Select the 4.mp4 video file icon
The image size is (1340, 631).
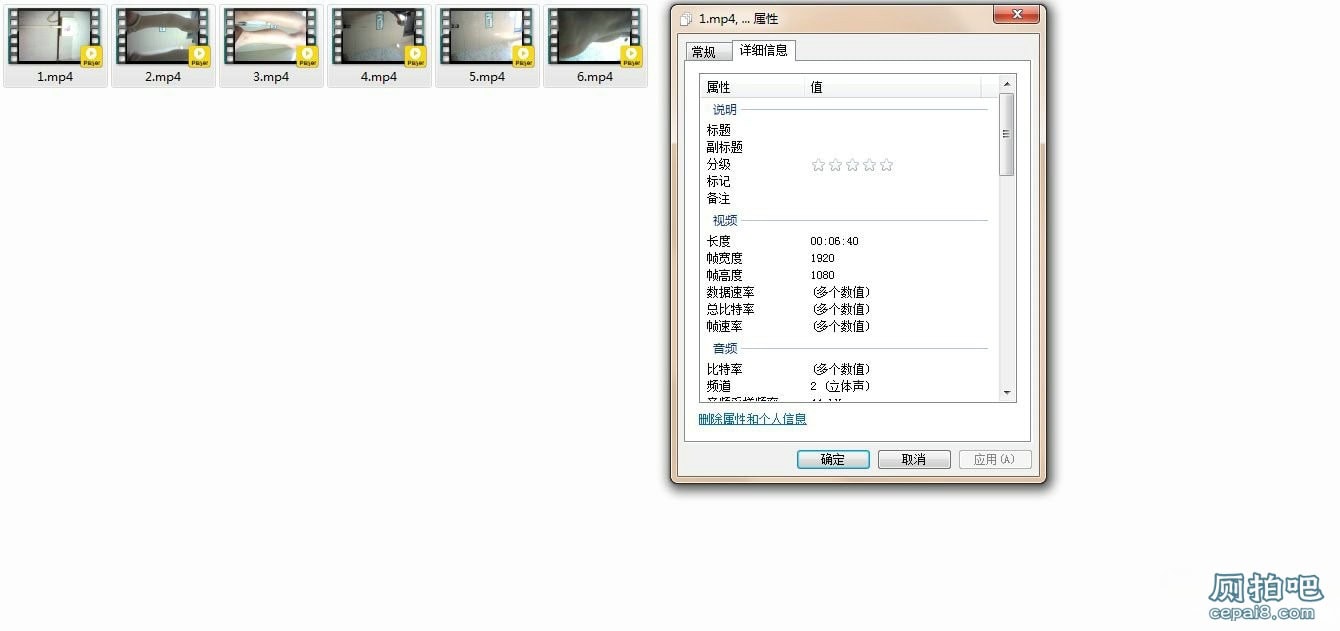(x=379, y=38)
